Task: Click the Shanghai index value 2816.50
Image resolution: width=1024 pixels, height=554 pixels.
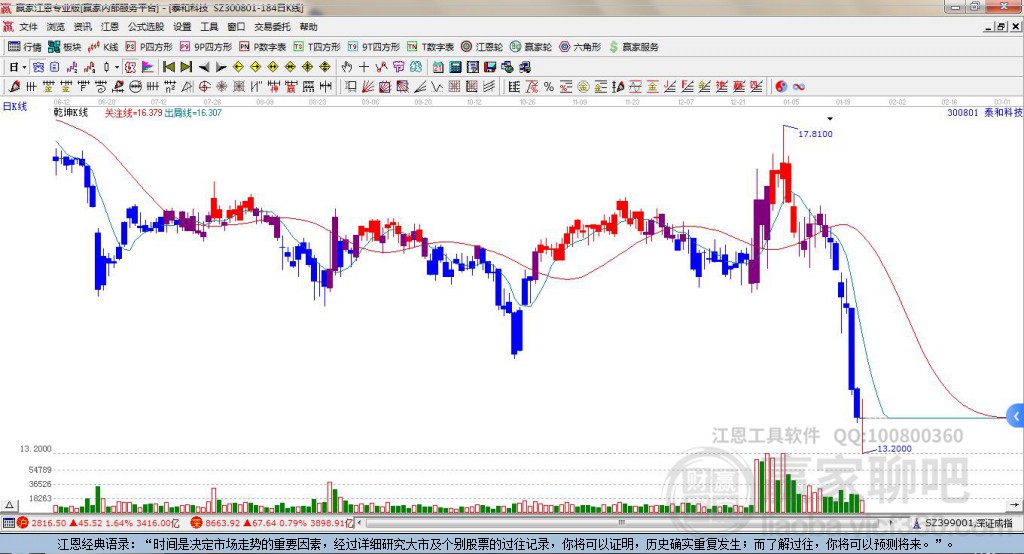Action: click(48, 523)
